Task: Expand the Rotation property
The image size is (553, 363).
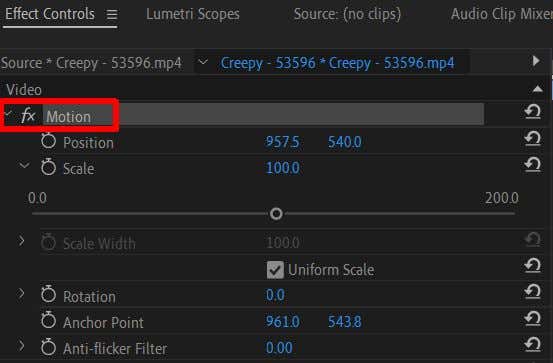Action: [22, 293]
